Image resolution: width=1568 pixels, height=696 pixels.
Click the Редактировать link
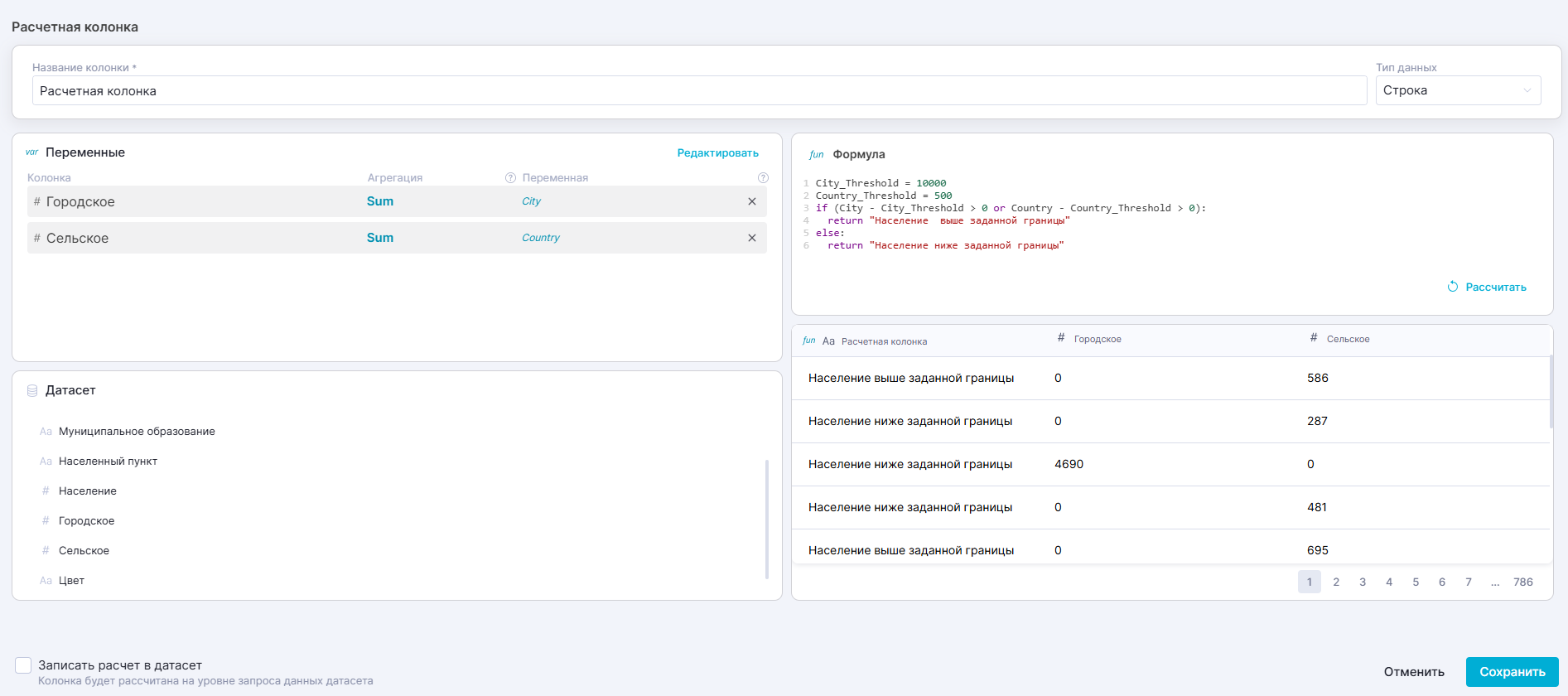pyautogui.click(x=717, y=153)
